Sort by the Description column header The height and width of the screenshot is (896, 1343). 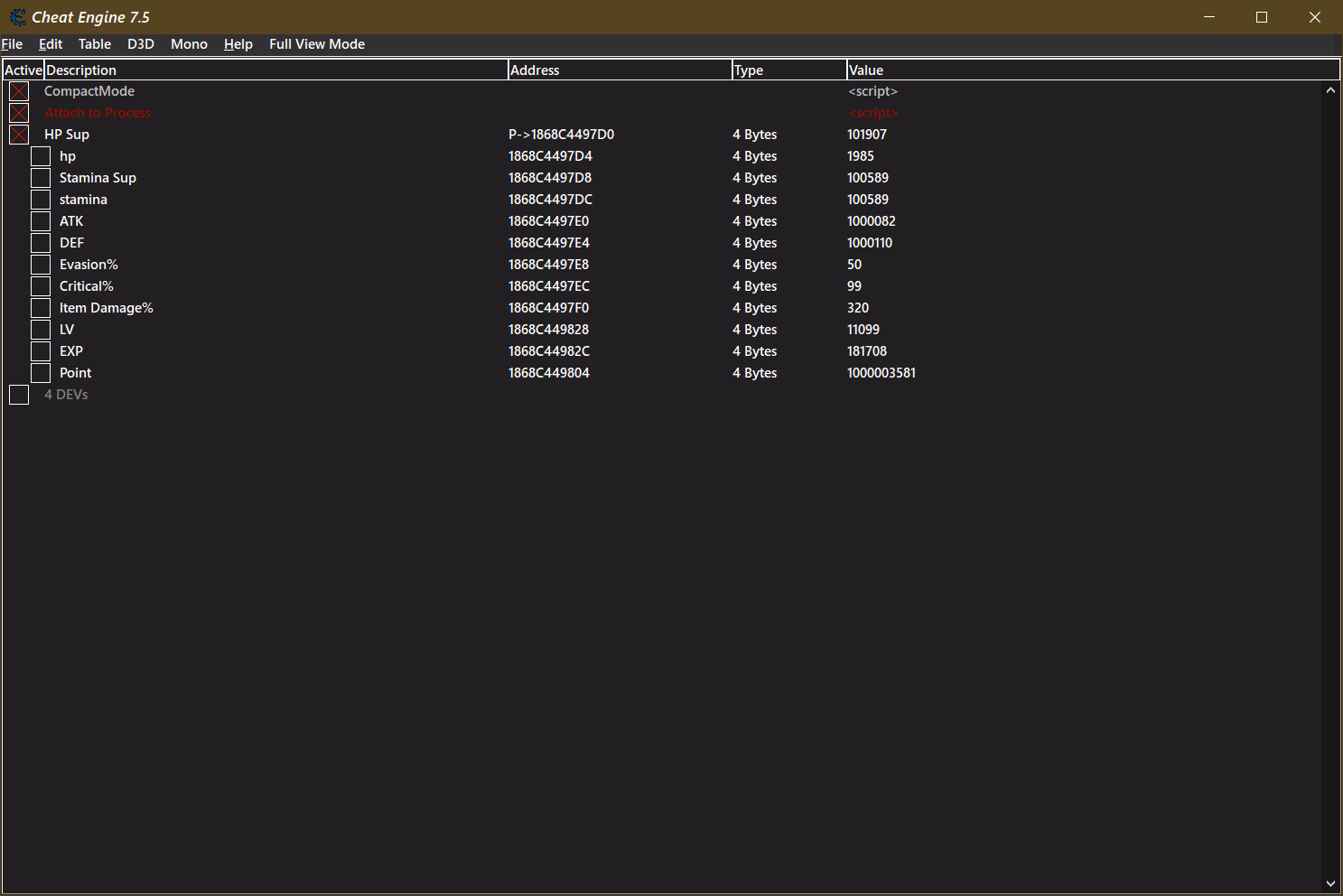pos(275,70)
